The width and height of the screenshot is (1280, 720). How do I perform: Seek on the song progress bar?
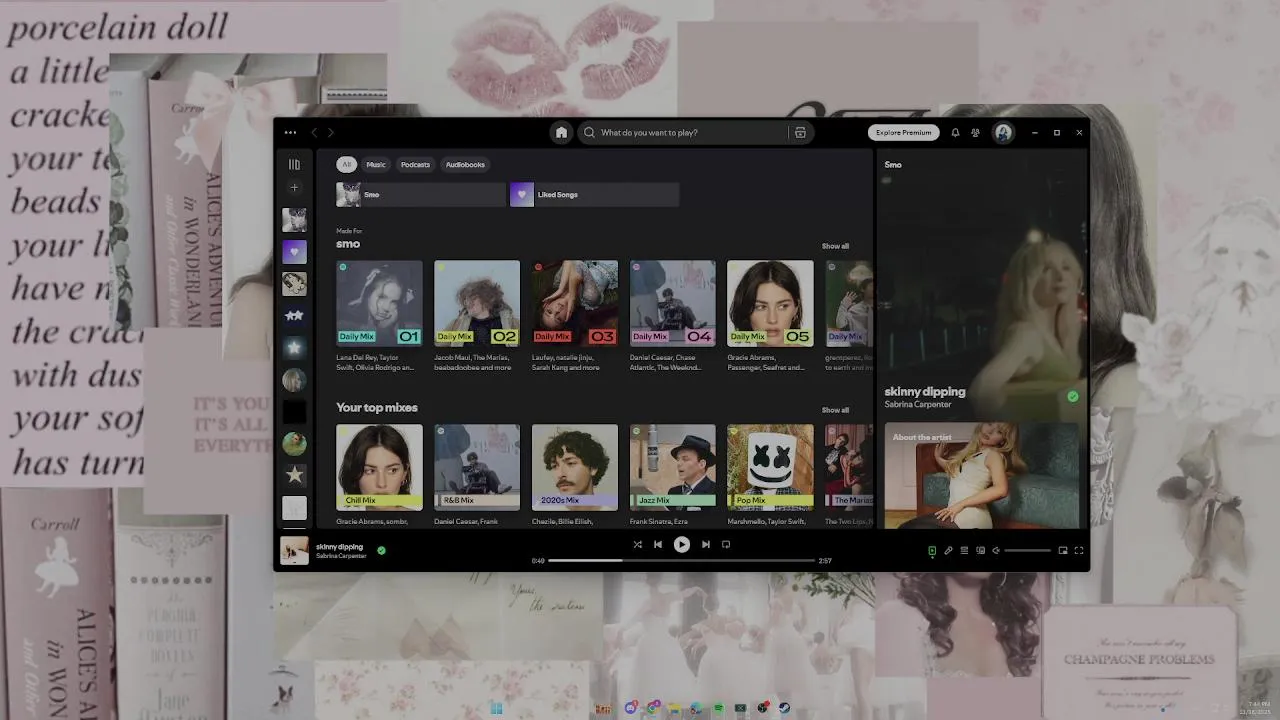click(x=681, y=560)
